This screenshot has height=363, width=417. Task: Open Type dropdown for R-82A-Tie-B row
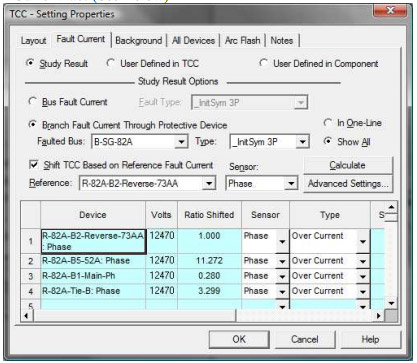point(363,292)
